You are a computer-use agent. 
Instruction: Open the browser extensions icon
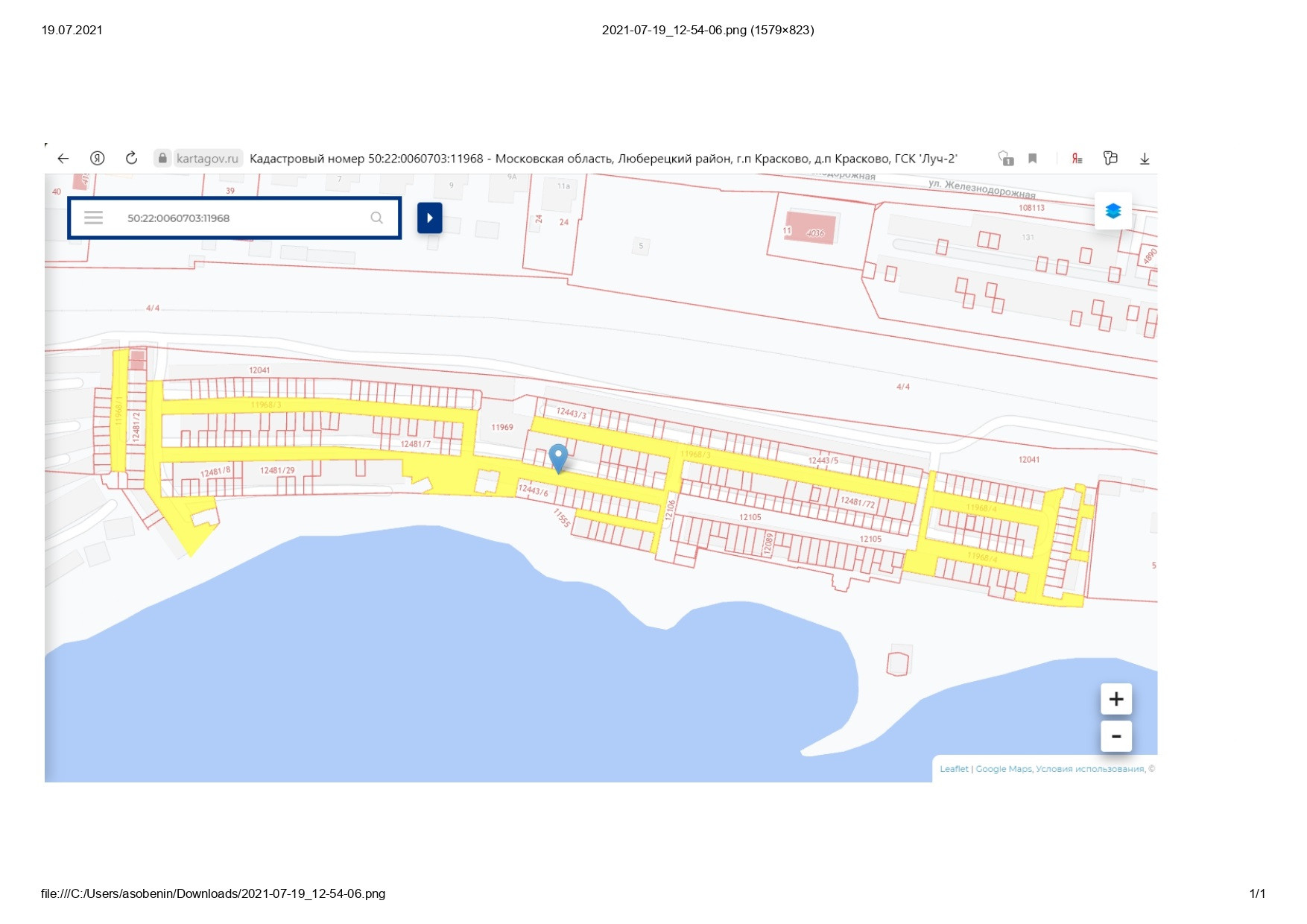coord(1111,158)
